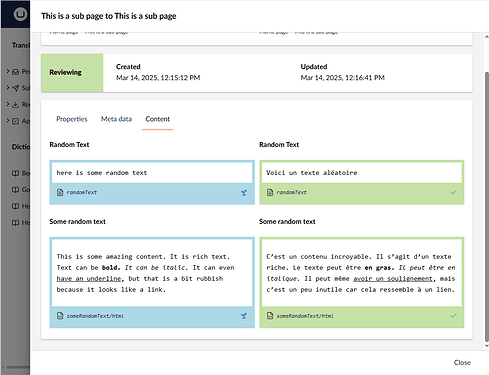The height and width of the screenshot is (375, 489).
Task: Expand the sidebar tree item with paper plane icon
Action: (x=8, y=88)
